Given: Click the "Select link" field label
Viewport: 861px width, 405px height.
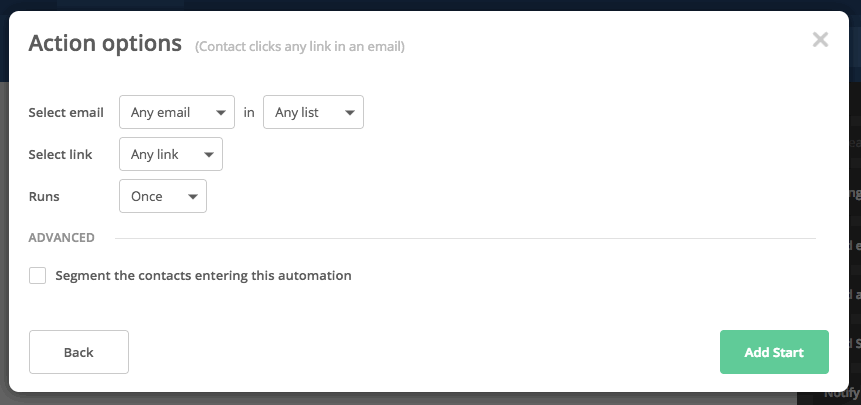Looking at the screenshot, I should click(60, 154).
